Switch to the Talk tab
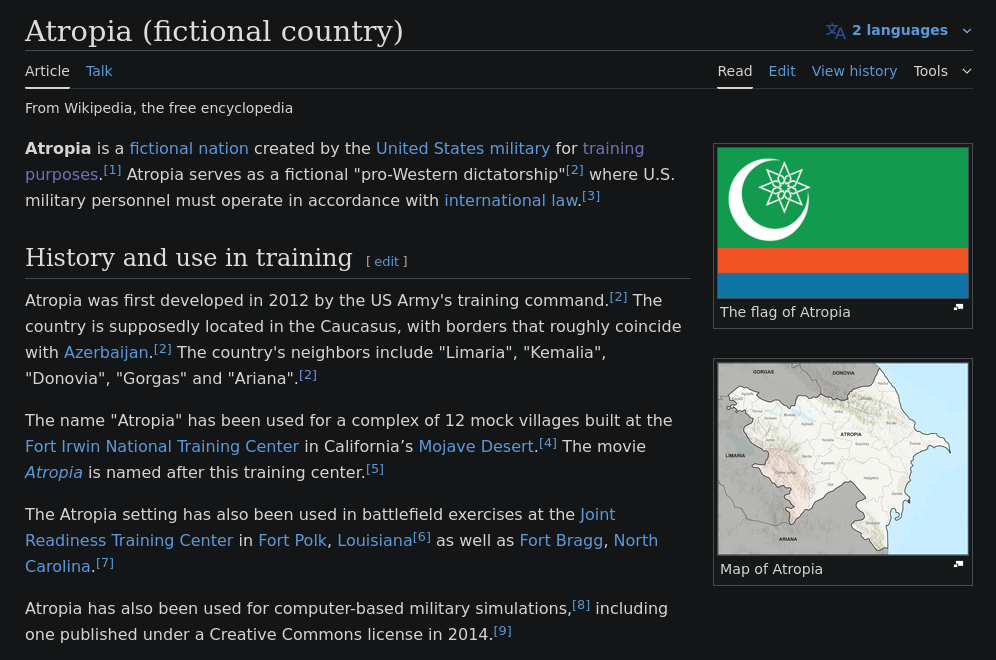Image resolution: width=996 pixels, height=660 pixels. coord(99,71)
